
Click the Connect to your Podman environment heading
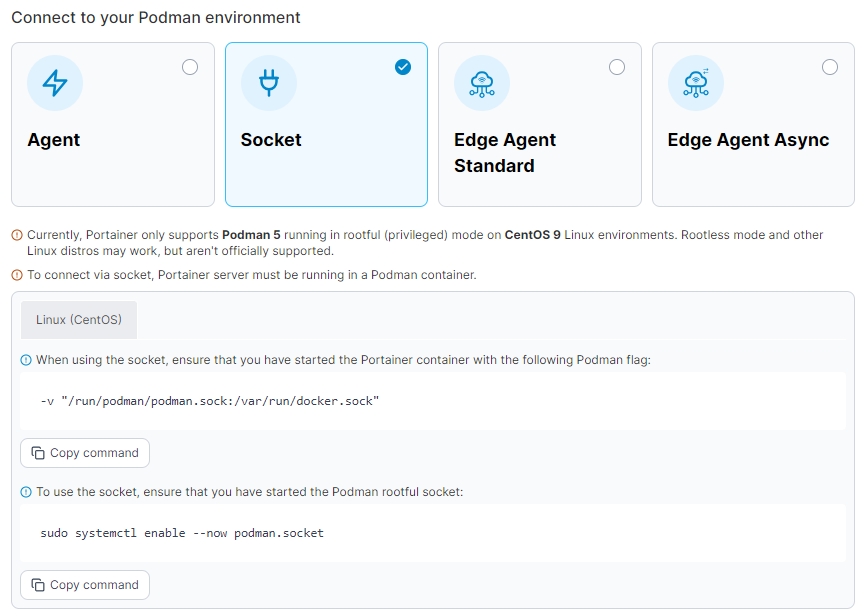point(156,18)
